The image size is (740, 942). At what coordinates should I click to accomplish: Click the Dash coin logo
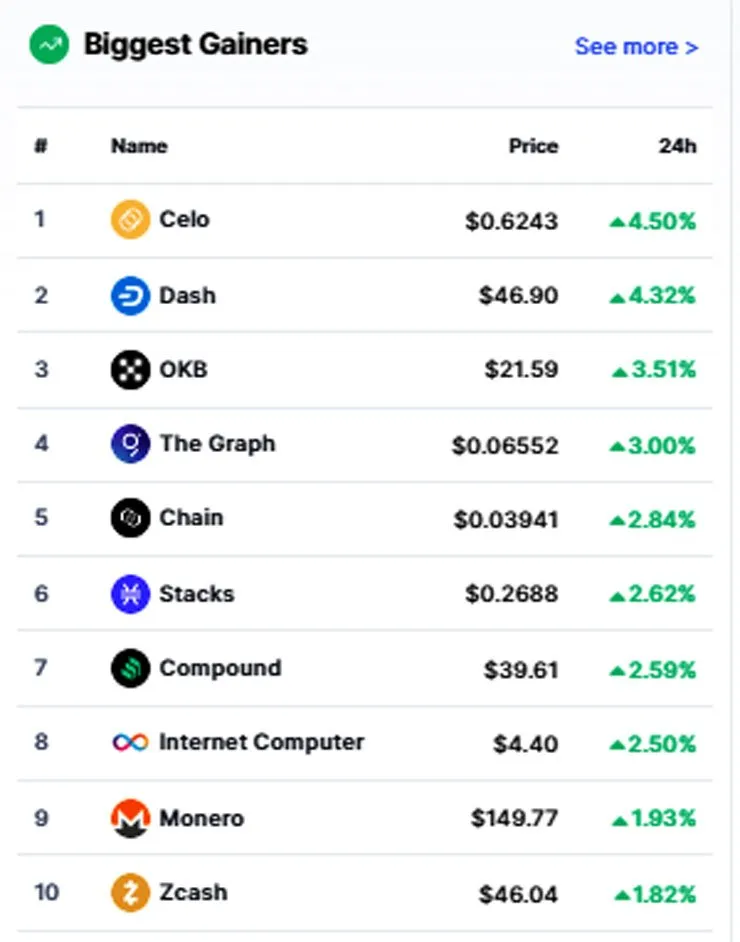coord(130,296)
